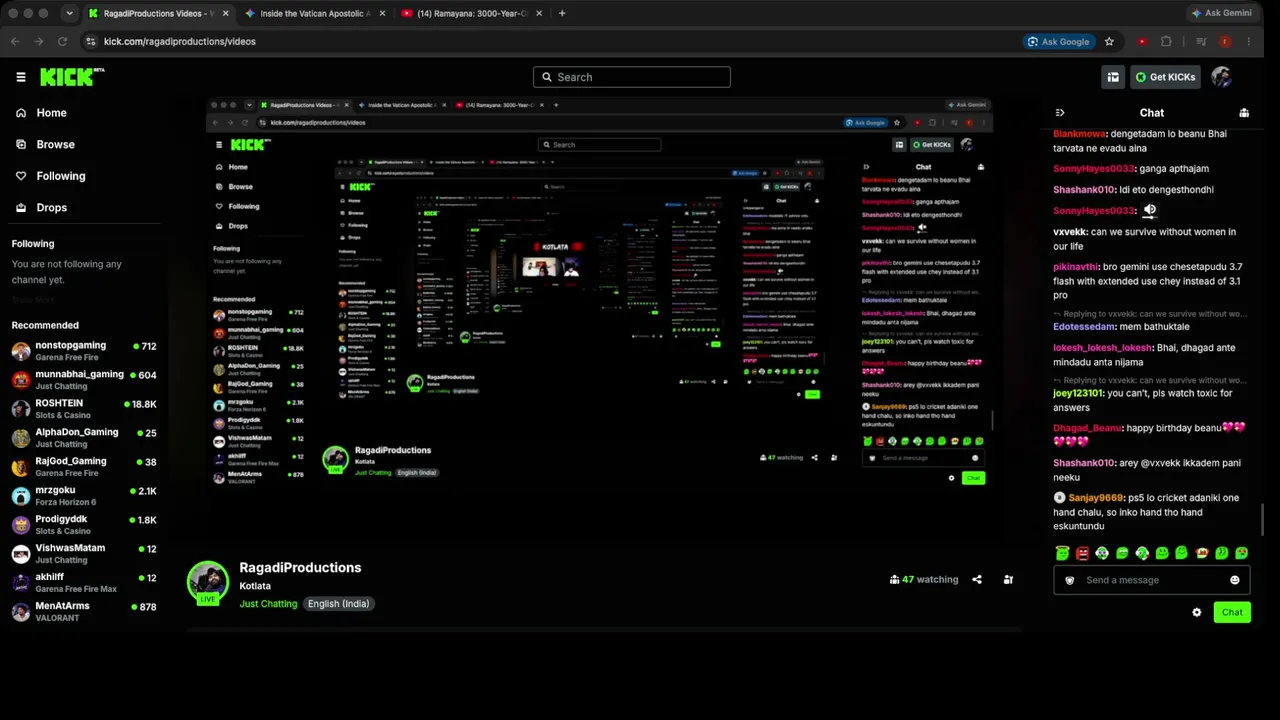
Task: Click the RagadiProductions live avatar
Action: [x=208, y=583]
